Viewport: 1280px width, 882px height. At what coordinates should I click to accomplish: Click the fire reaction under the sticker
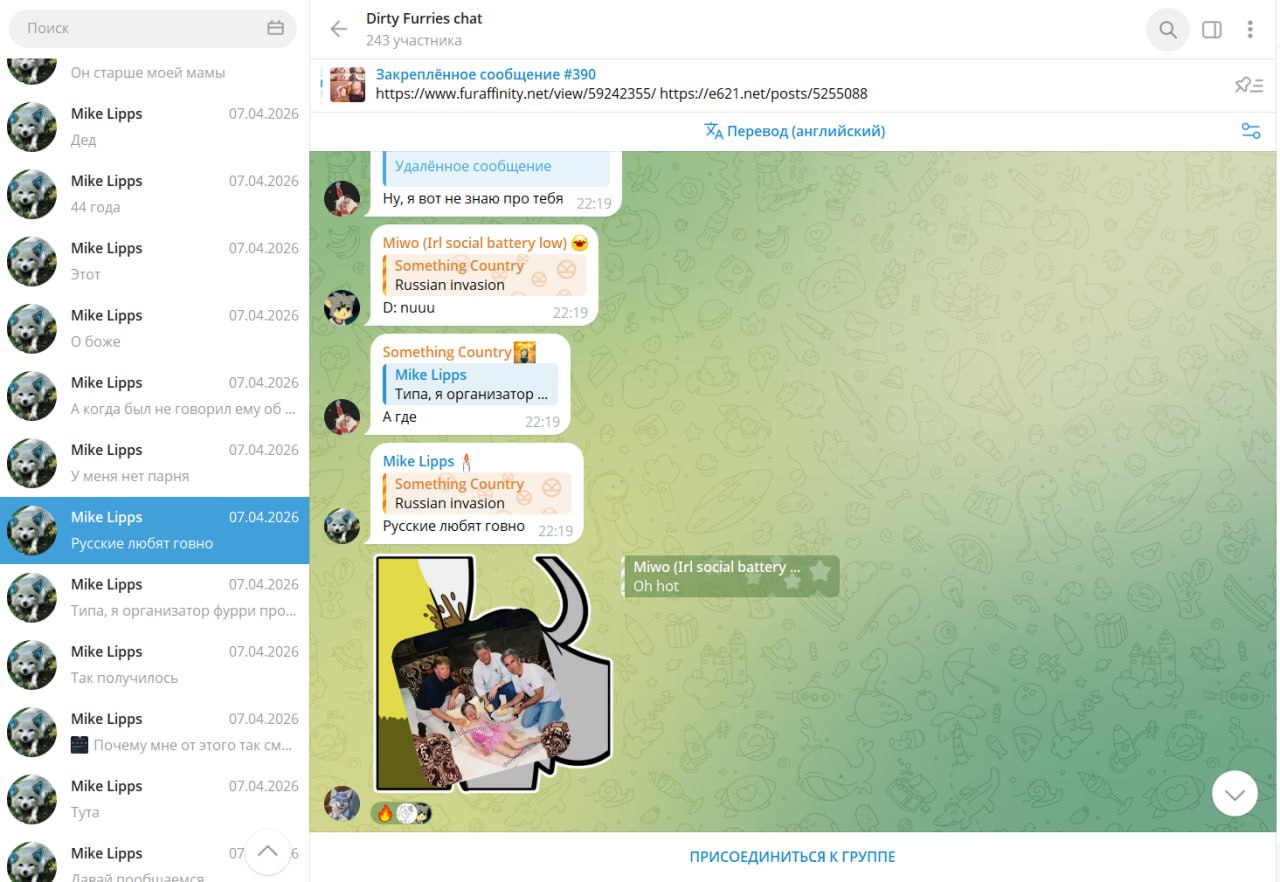click(385, 813)
